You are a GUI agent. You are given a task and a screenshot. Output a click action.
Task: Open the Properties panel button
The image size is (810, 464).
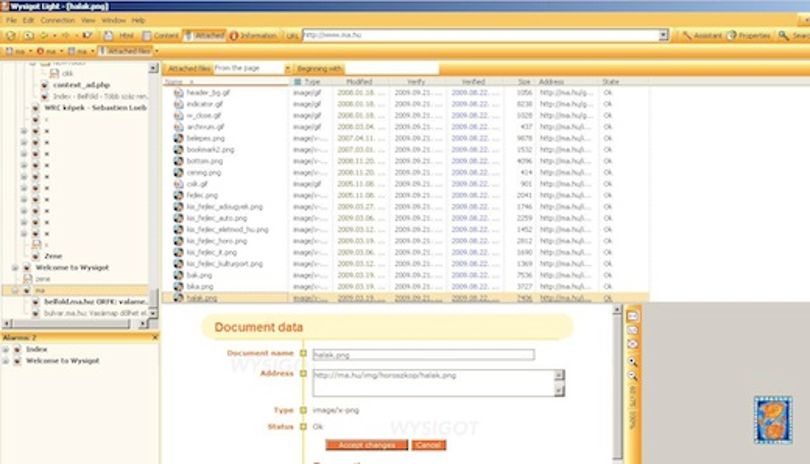749,36
